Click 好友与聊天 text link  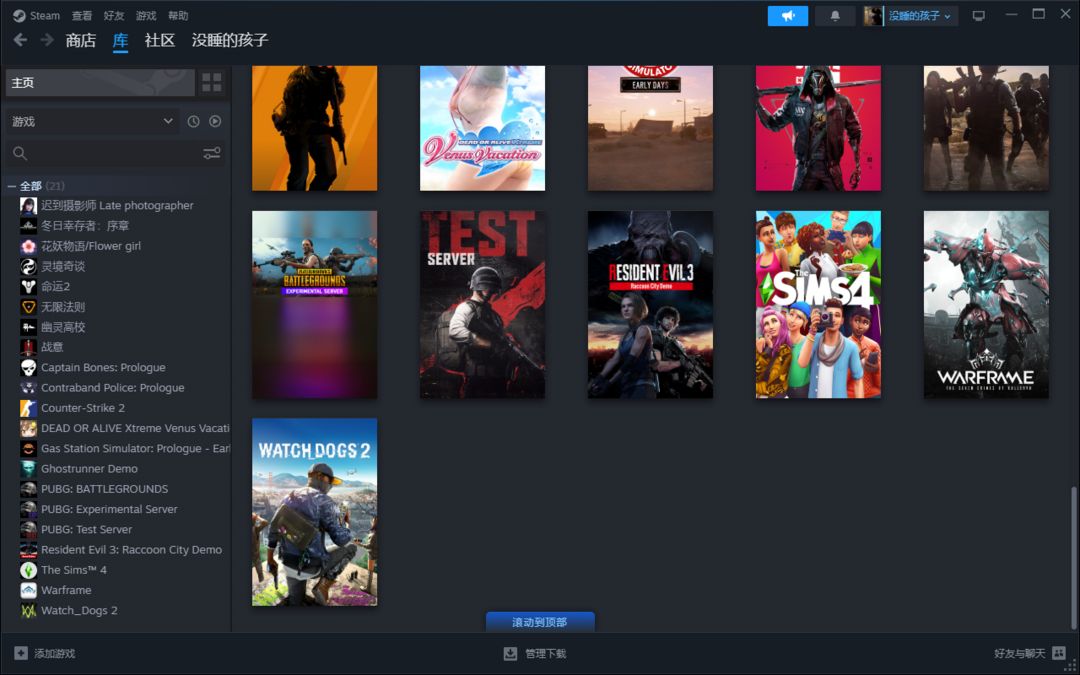pyautogui.click(x=1020, y=654)
